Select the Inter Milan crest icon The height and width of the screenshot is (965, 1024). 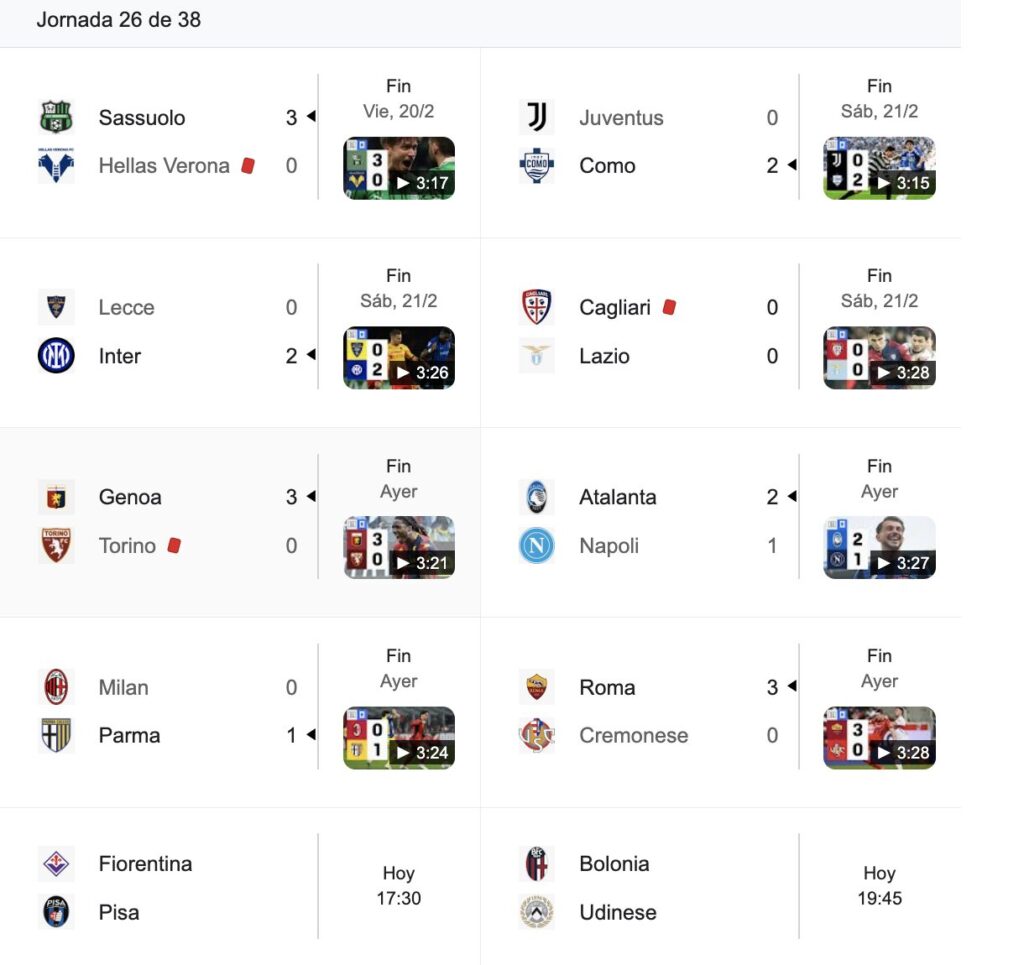tap(56, 356)
